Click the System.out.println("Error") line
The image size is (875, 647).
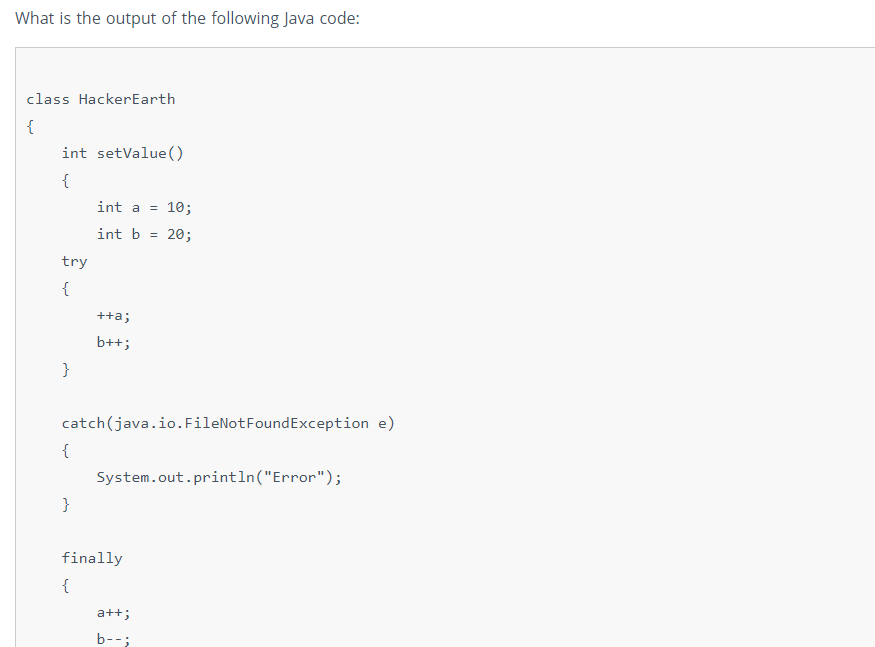(x=219, y=478)
